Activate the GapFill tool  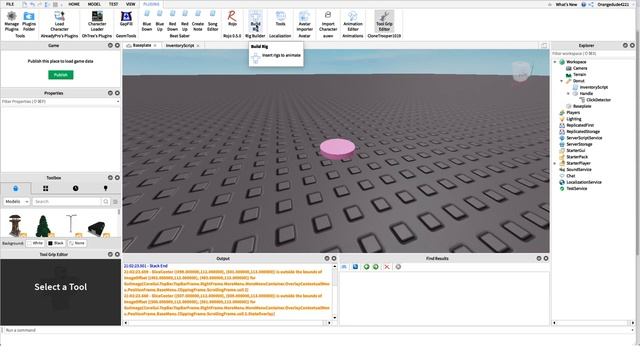[x=126, y=20]
